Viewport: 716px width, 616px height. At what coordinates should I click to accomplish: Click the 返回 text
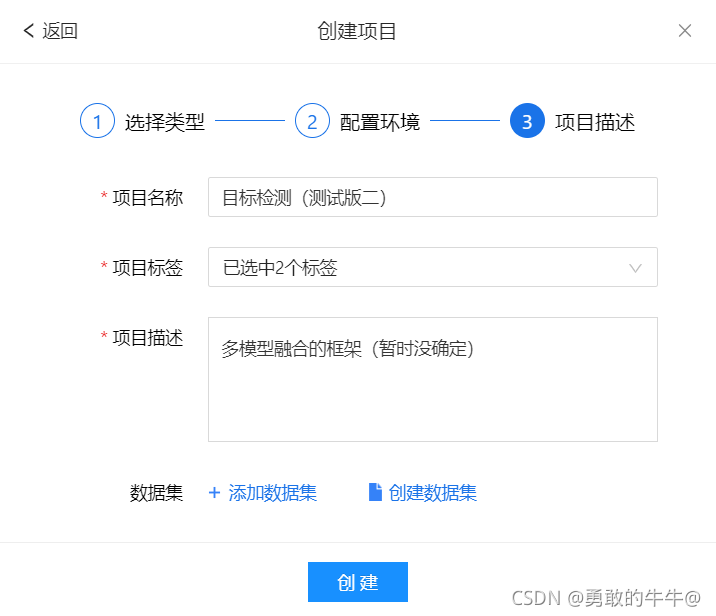(x=60, y=31)
